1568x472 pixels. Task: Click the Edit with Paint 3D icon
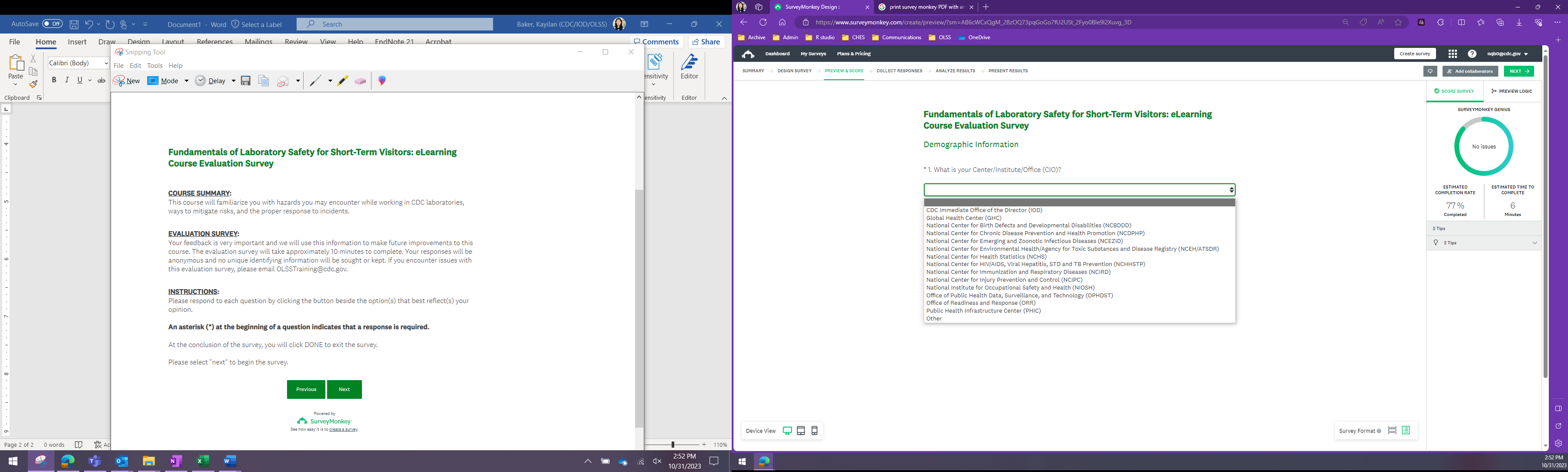pos(382,81)
